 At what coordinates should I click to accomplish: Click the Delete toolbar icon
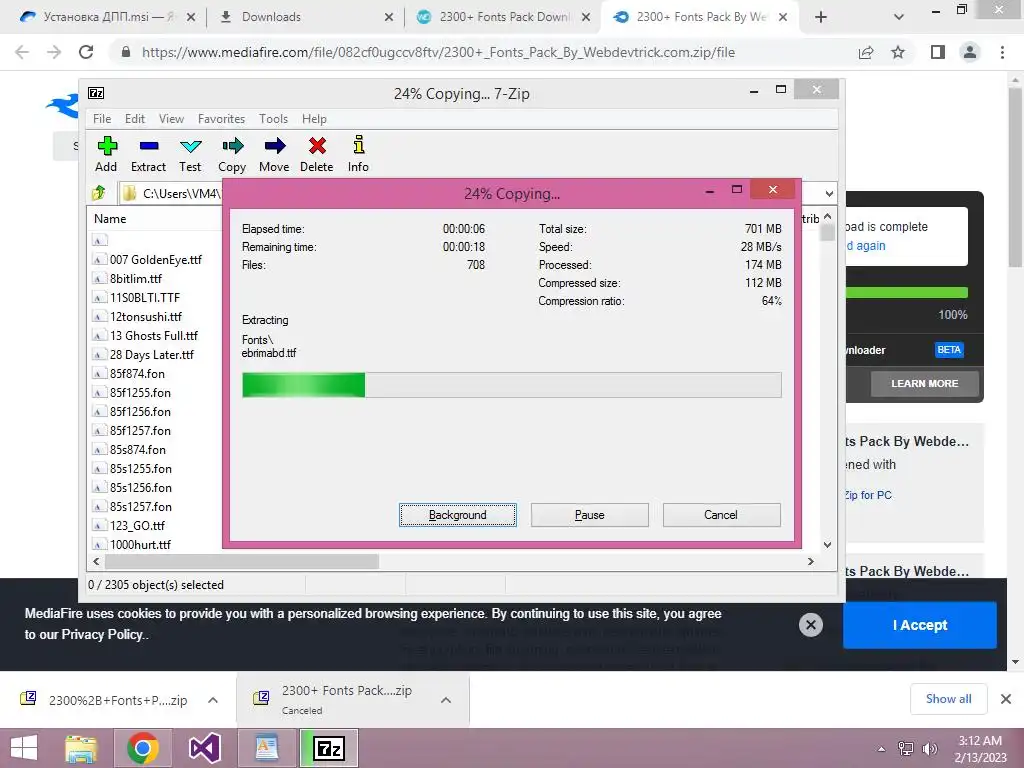coord(317,154)
